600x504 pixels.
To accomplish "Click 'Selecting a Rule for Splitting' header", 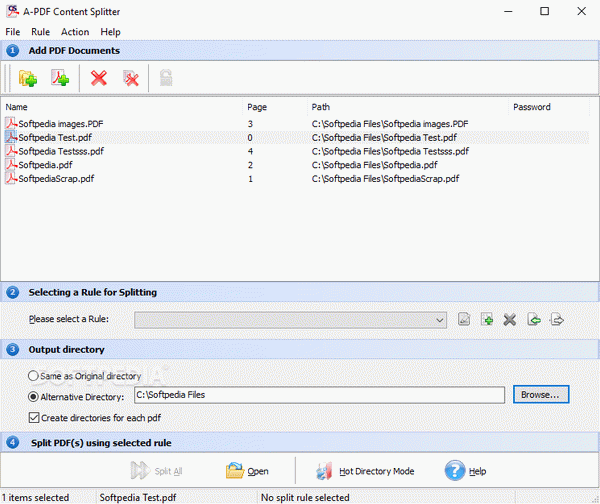I will [93, 292].
